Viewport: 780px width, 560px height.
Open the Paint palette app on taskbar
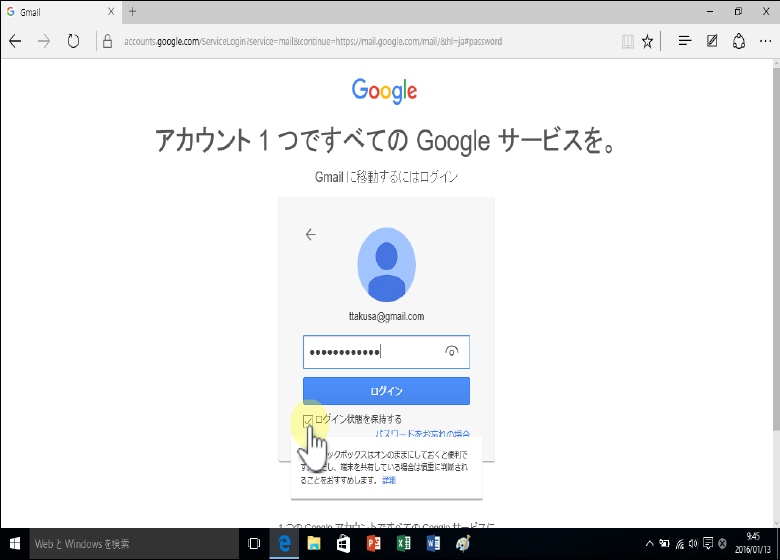click(x=463, y=544)
